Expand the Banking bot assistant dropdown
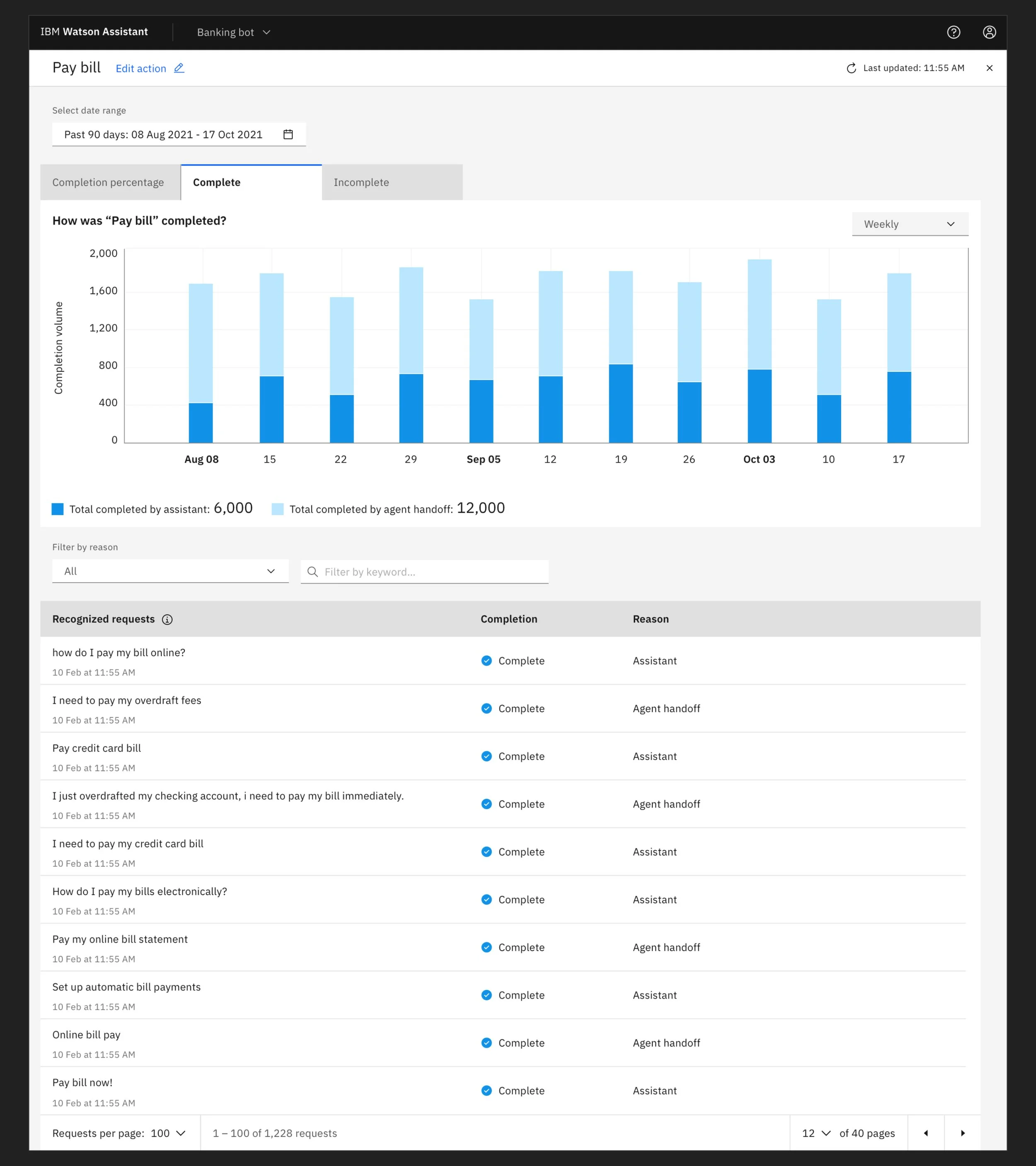The image size is (1036, 1166). click(x=234, y=32)
